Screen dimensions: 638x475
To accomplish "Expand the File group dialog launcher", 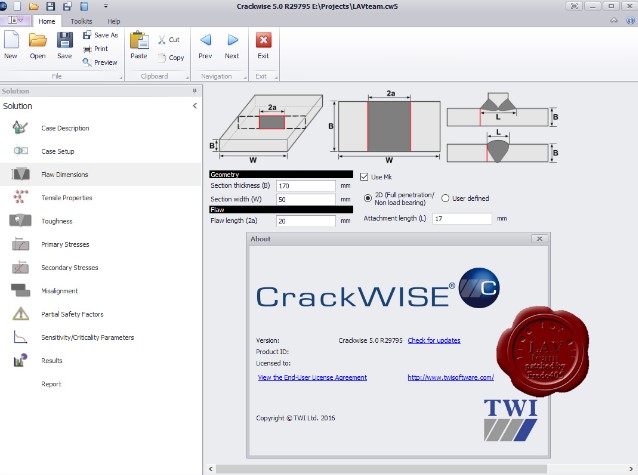I will point(121,77).
